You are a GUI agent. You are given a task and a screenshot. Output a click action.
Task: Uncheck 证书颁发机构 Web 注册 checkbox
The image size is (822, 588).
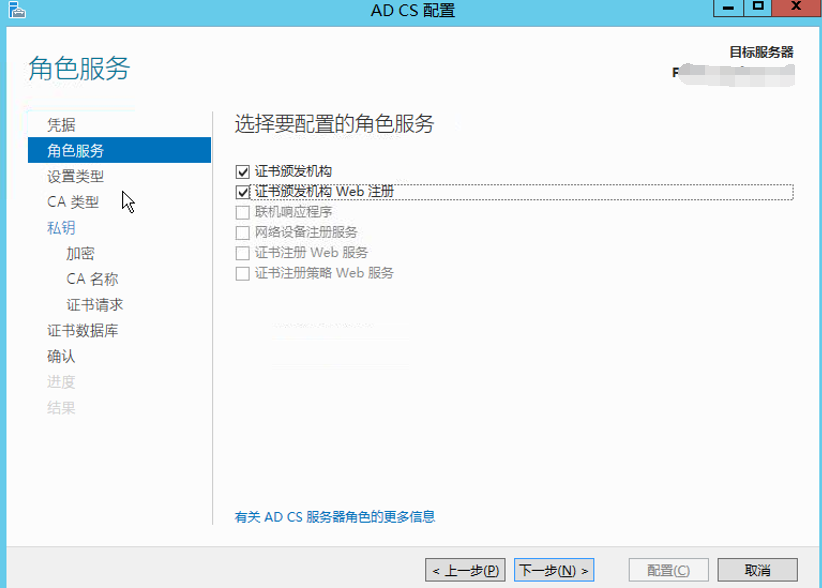click(x=242, y=192)
